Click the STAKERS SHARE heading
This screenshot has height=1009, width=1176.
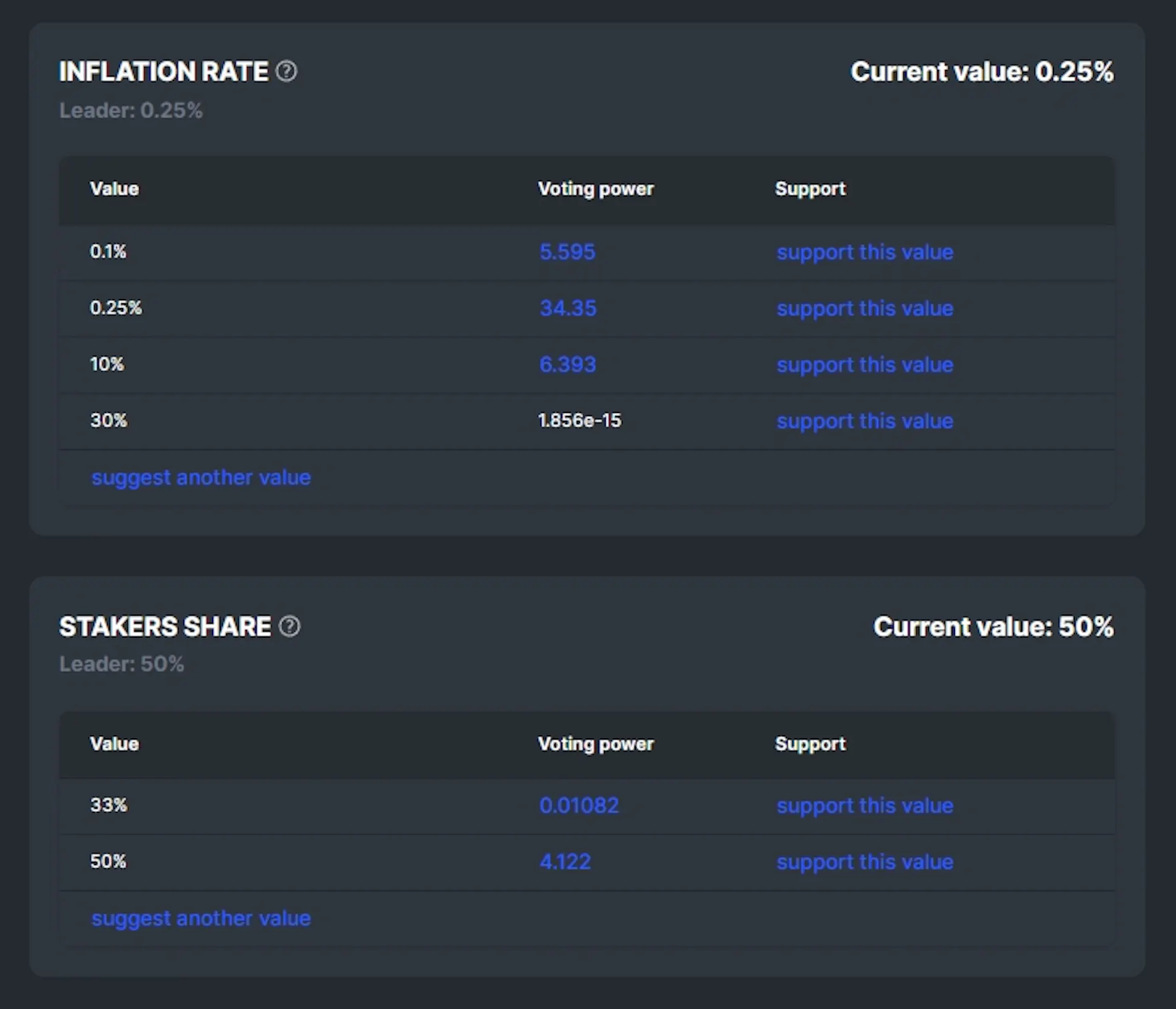point(165,626)
